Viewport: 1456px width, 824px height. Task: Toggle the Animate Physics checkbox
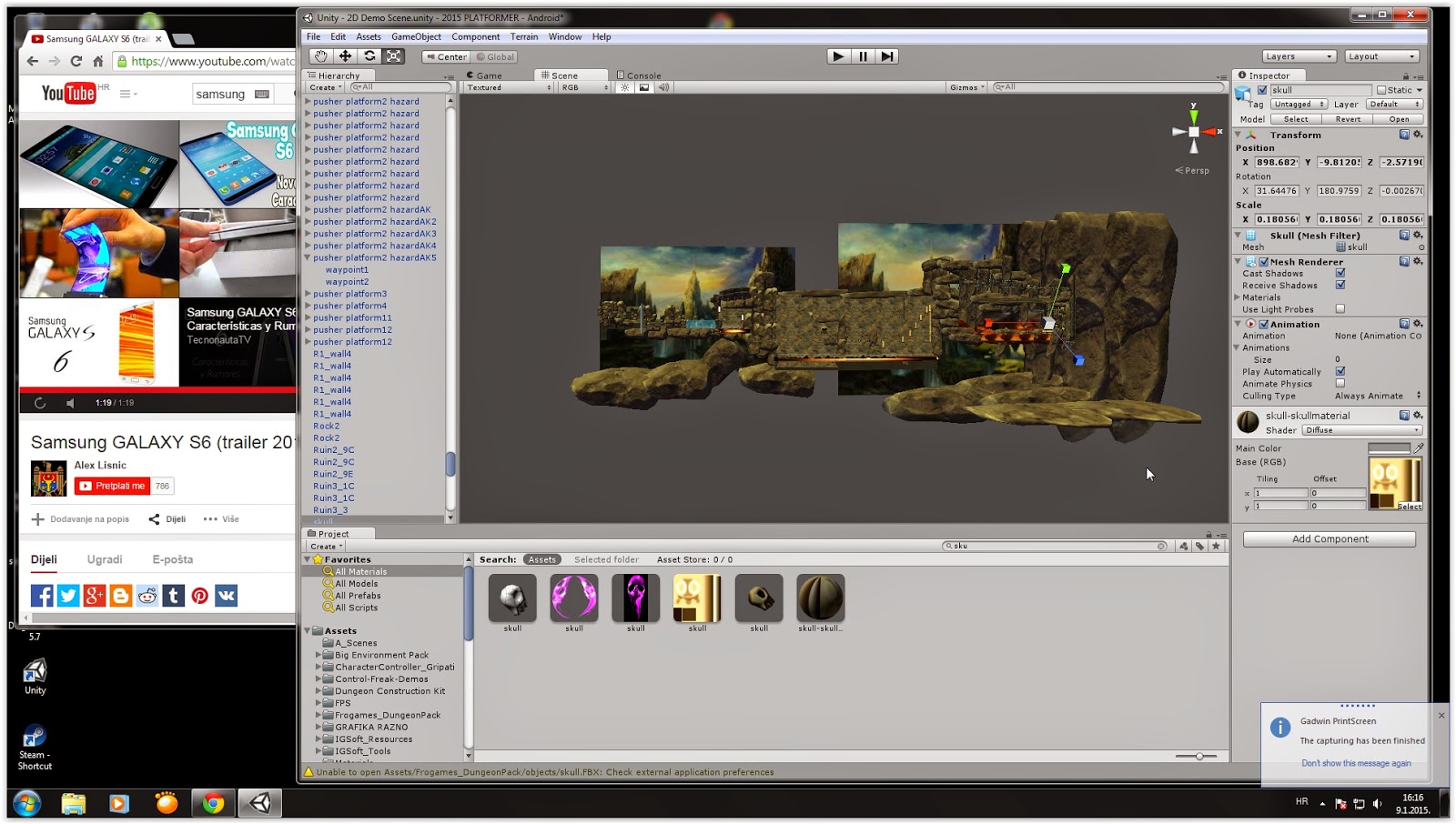point(1340,384)
